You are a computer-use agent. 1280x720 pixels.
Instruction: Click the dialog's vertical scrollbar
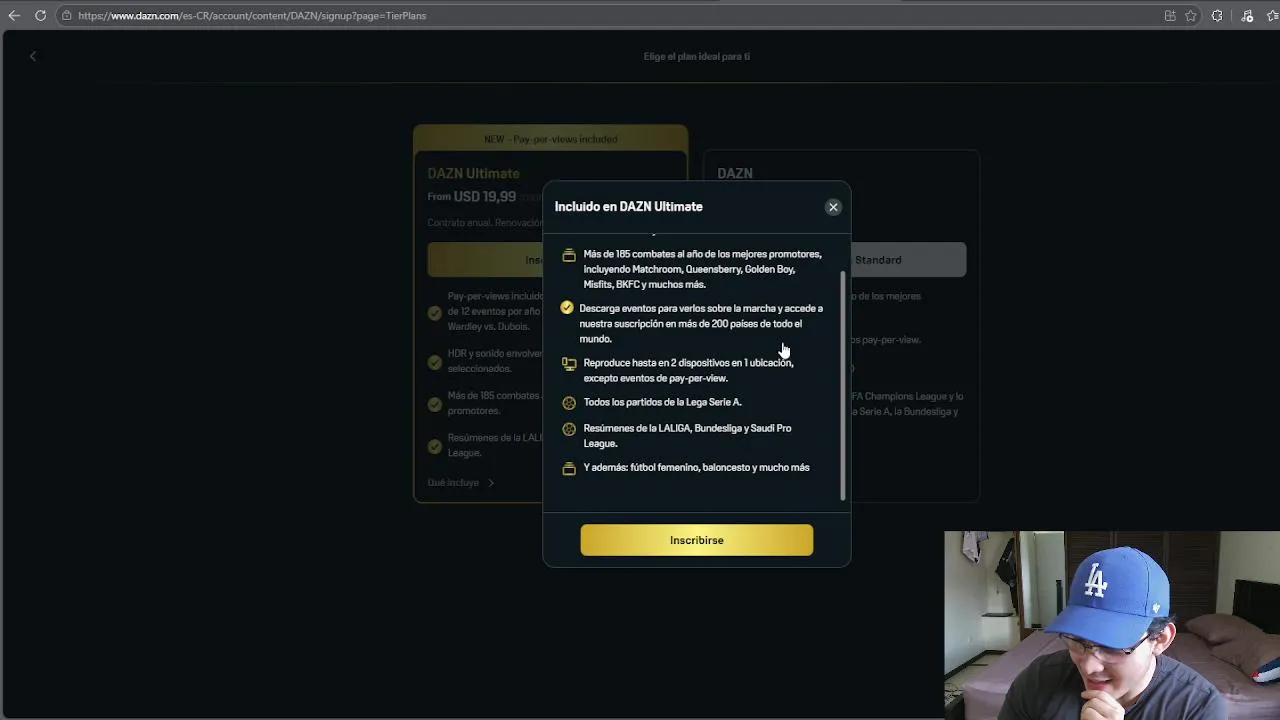click(x=843, y=385)
